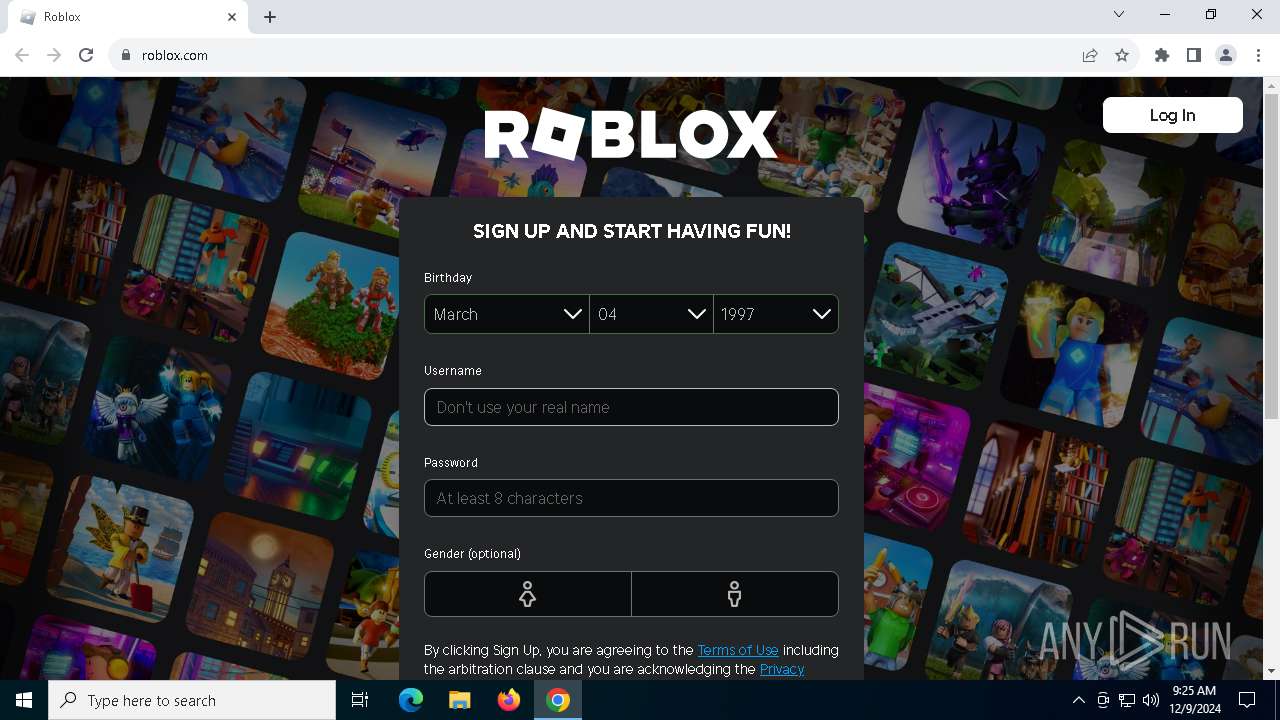Reload the Roblox page
The image size is (1280, 720).
(x=86, y=55)
